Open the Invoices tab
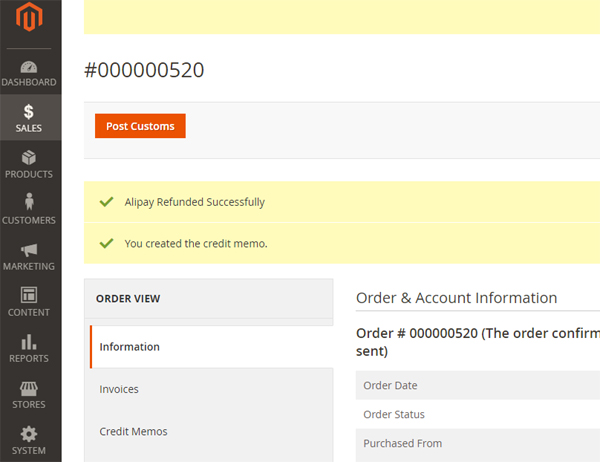The width and height of the screenshot is (600, 462). coord(119,389)
